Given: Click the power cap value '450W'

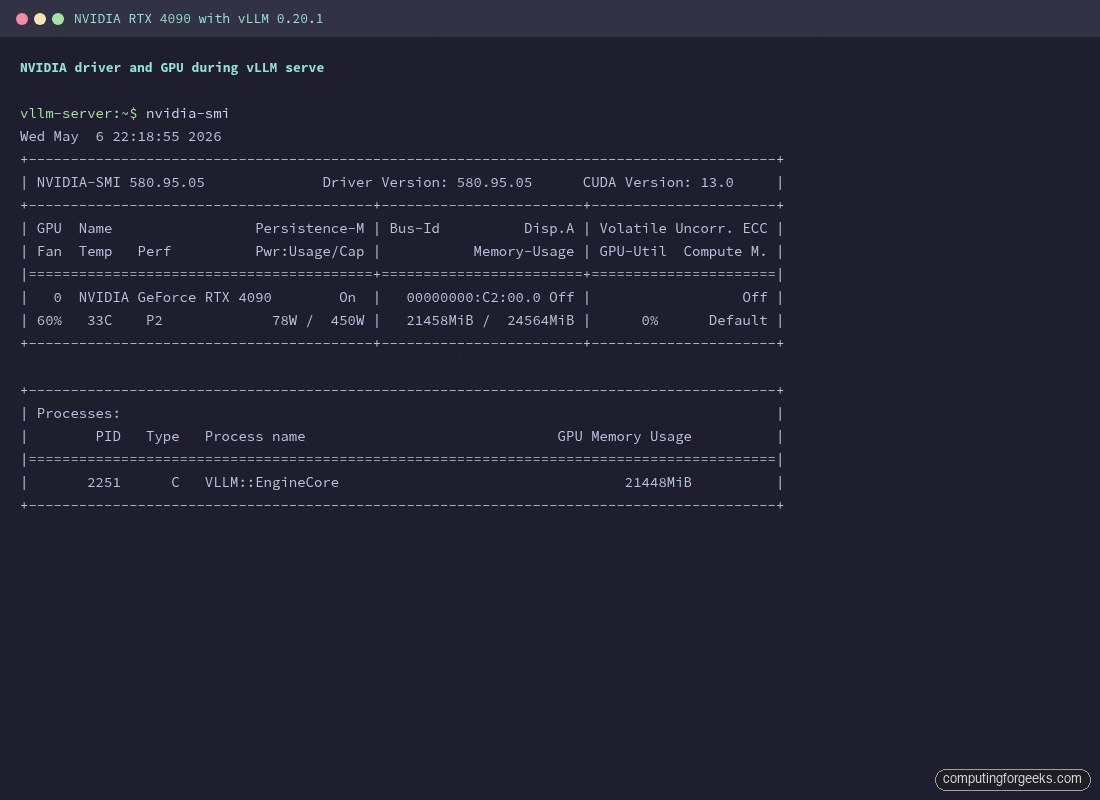Looking at the screenshot, I should click(347, 321).
